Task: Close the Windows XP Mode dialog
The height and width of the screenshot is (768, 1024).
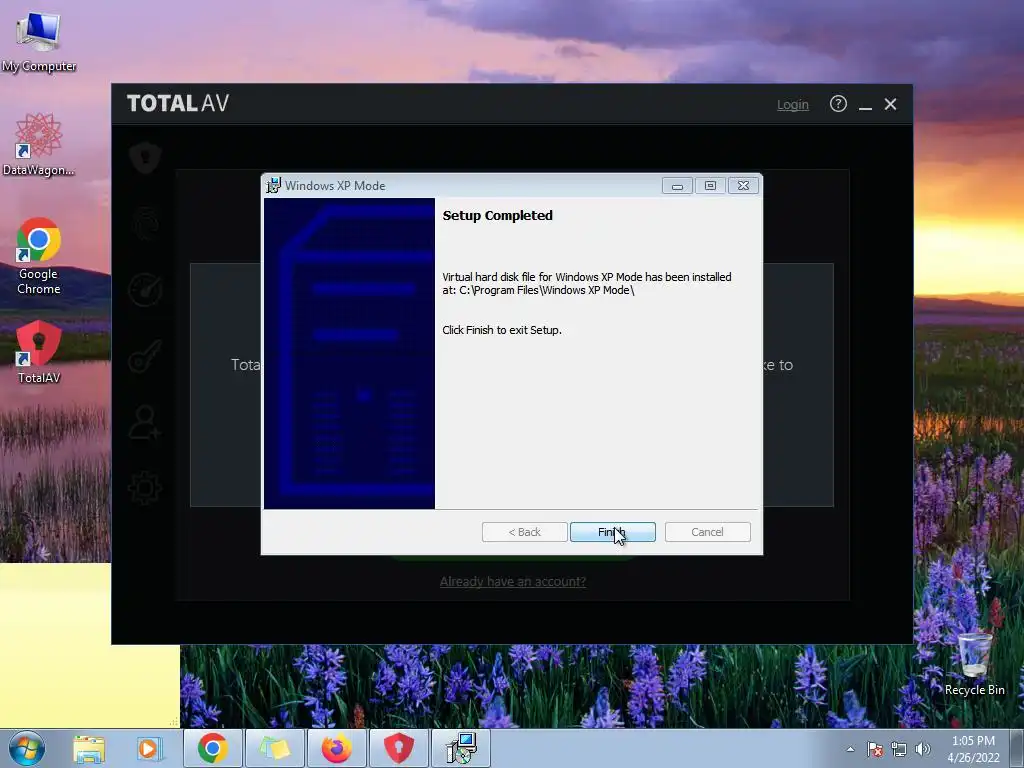Action: click(x=743, y=186)
